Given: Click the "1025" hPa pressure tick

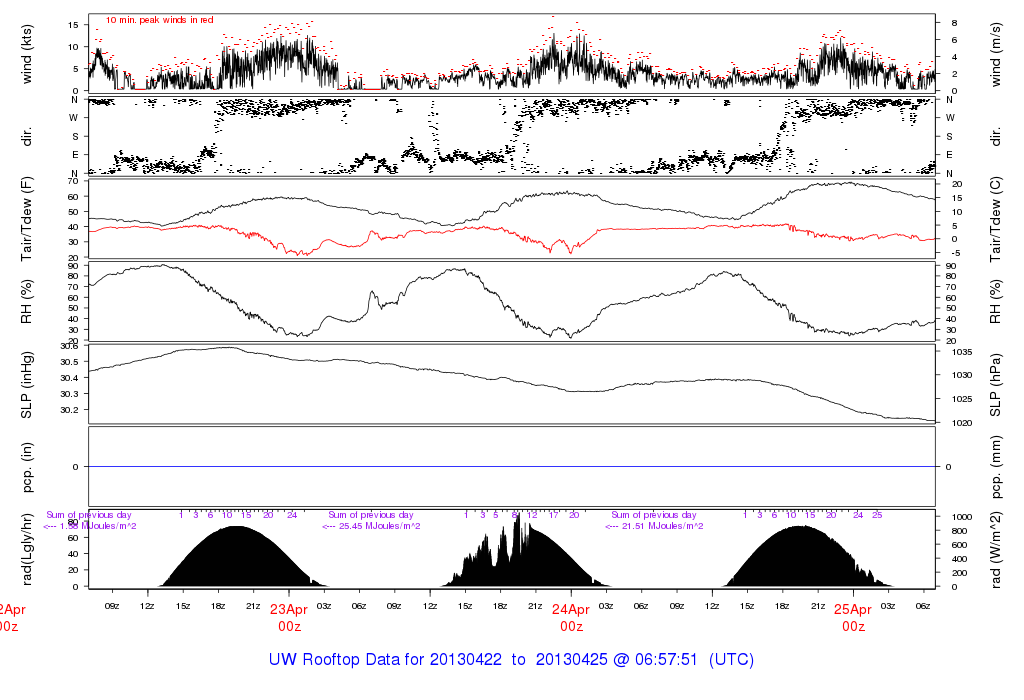Looking at the screenshot, I should tap(962, 399).
